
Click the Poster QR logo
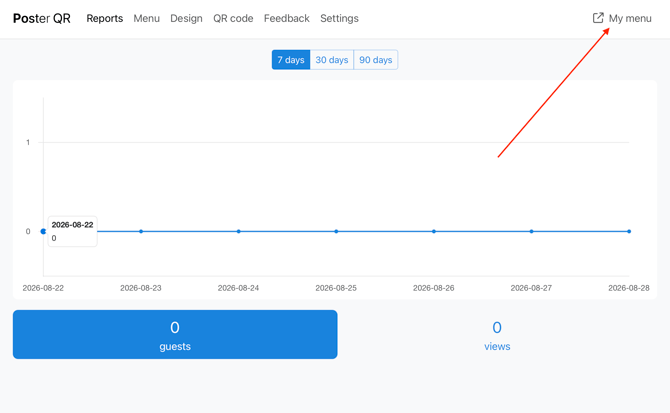[41, 18]
